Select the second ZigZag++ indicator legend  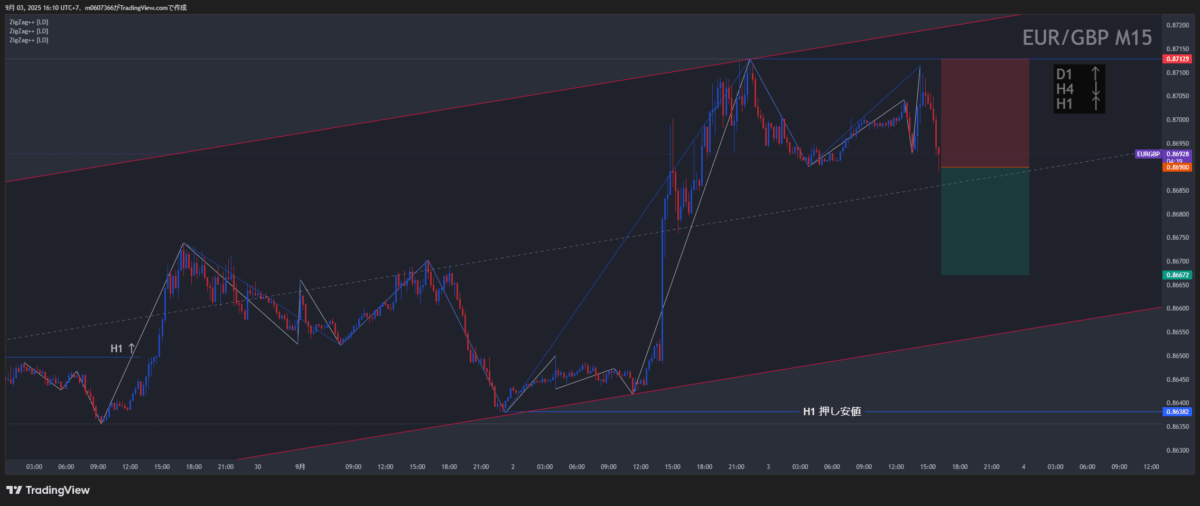click(x=28, y=31)
